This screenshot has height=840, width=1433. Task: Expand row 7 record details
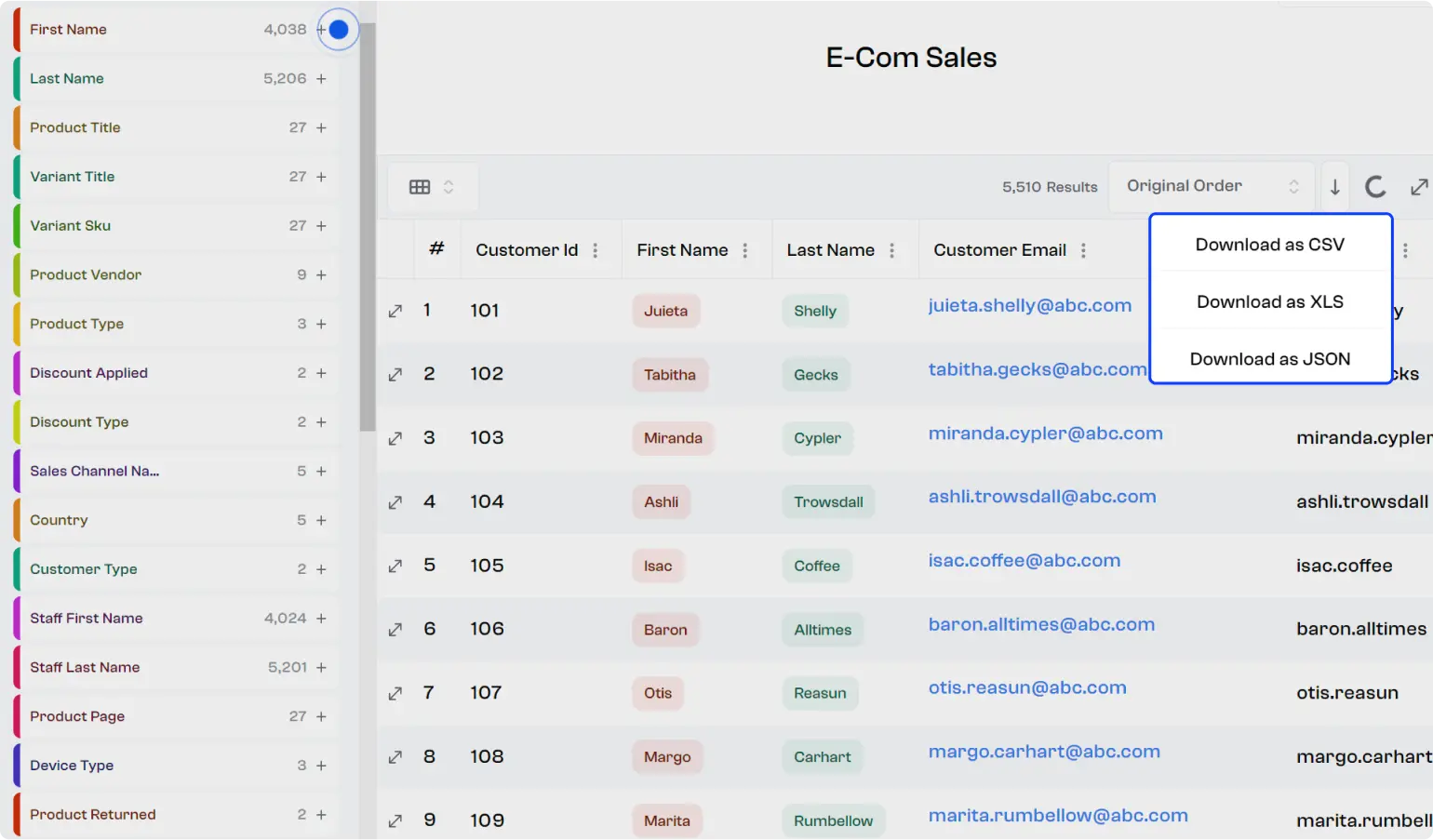[395, 693]
